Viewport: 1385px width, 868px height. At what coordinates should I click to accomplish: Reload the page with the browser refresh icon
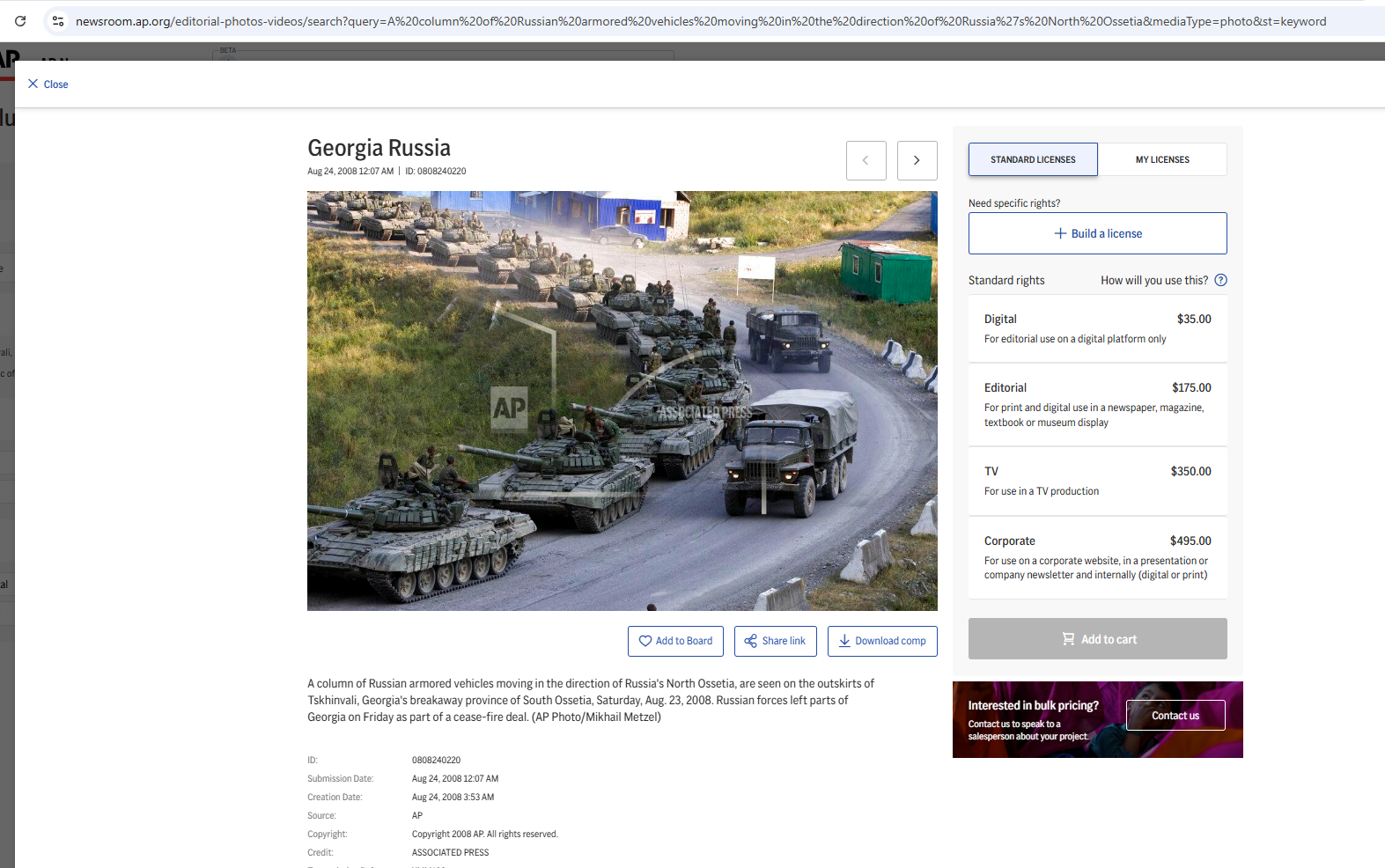pyautogui.click(x=20, y=21)
